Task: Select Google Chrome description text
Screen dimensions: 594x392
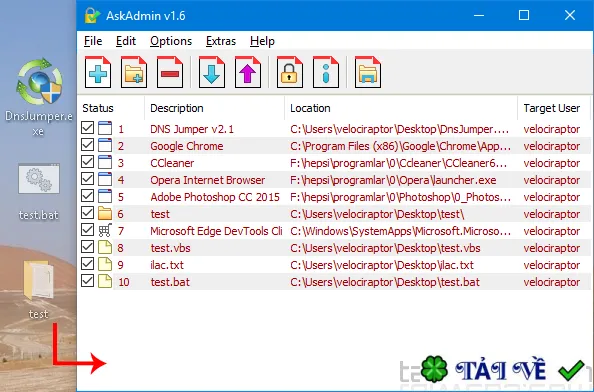Action: coord(187,146)
